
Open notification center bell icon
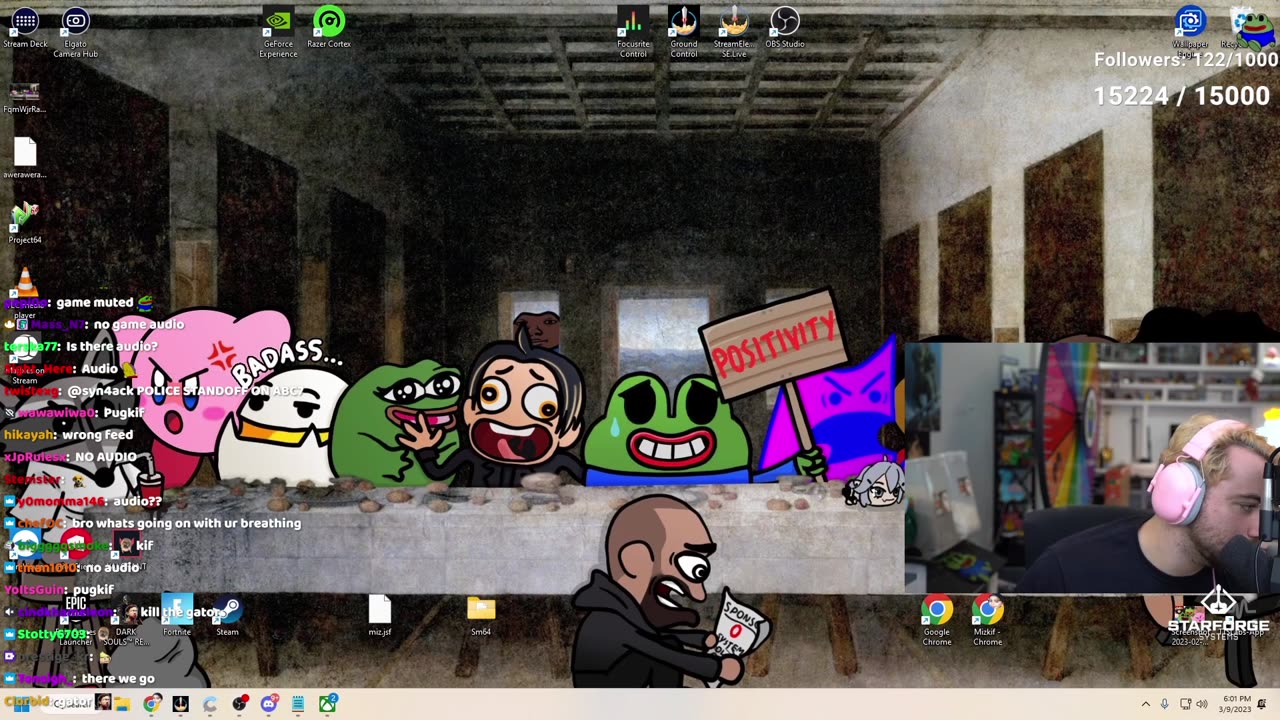point(1261,704)
